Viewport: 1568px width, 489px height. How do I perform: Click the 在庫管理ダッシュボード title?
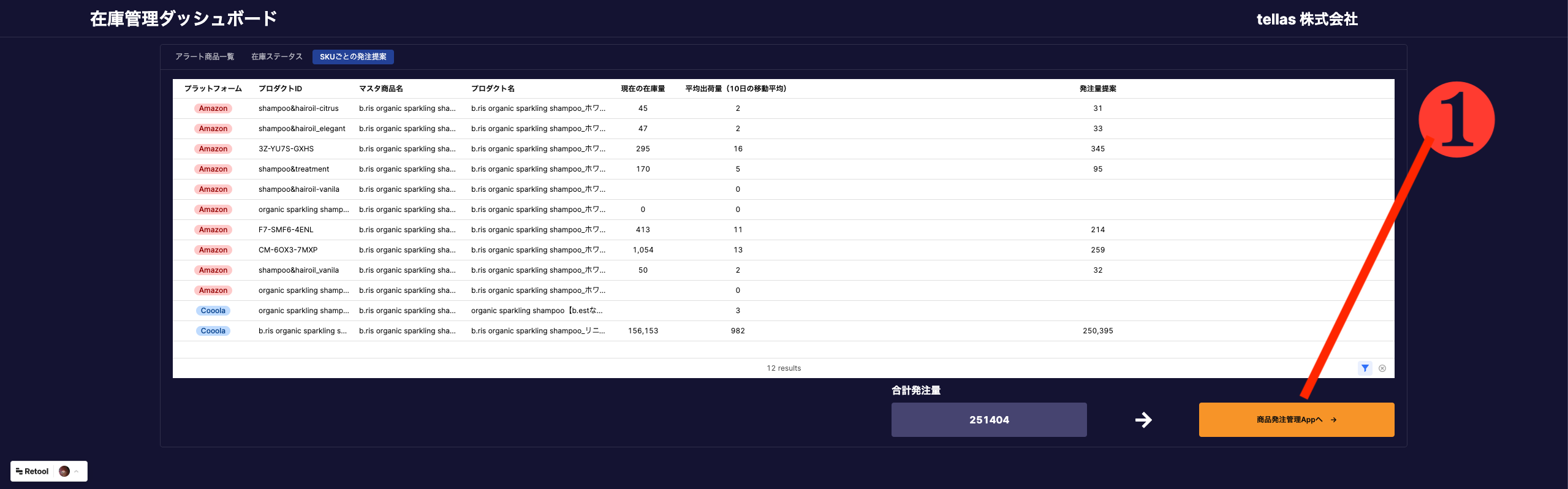(184, 19)
